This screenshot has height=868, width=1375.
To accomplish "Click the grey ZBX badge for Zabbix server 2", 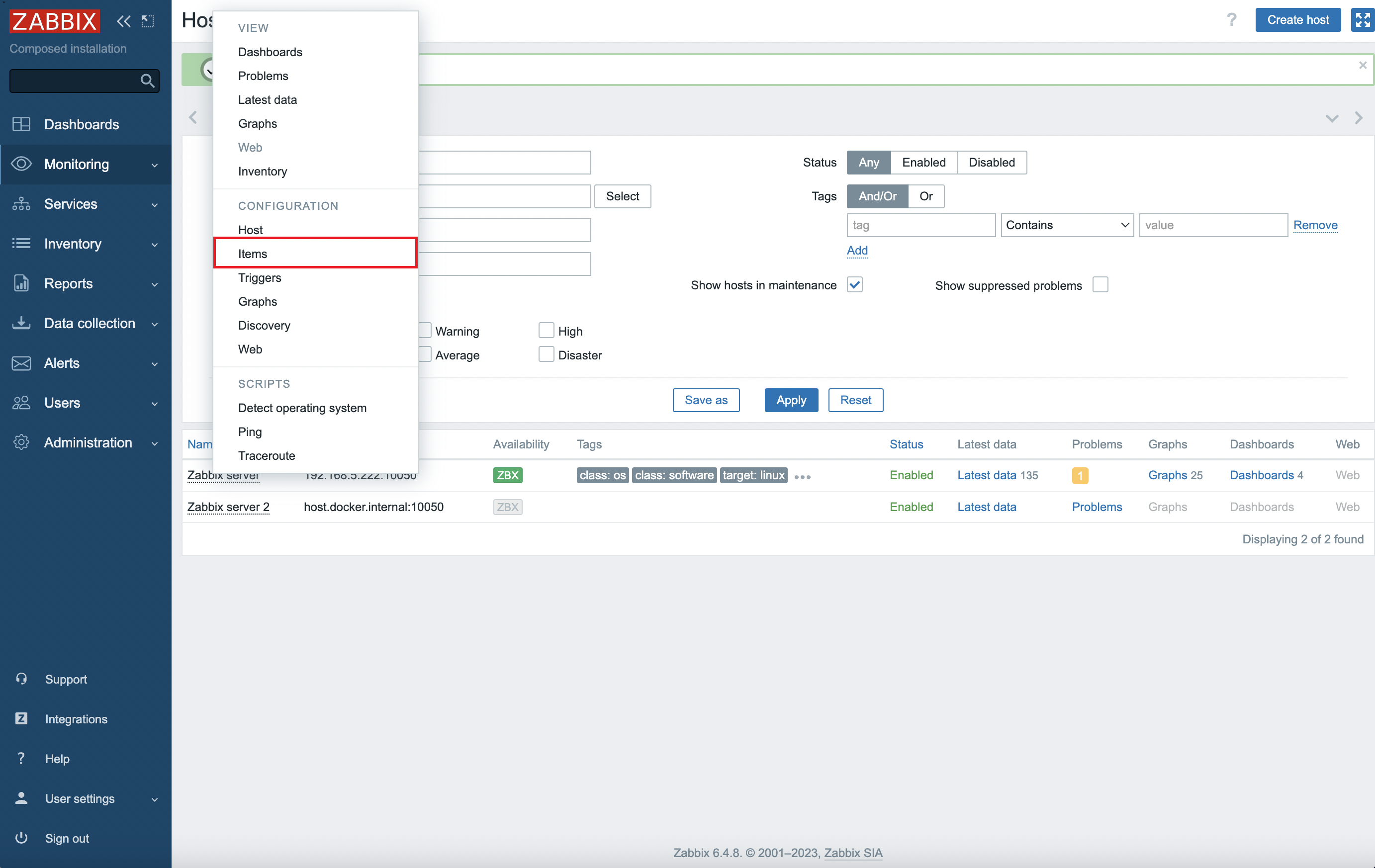I will coord(507,507).
